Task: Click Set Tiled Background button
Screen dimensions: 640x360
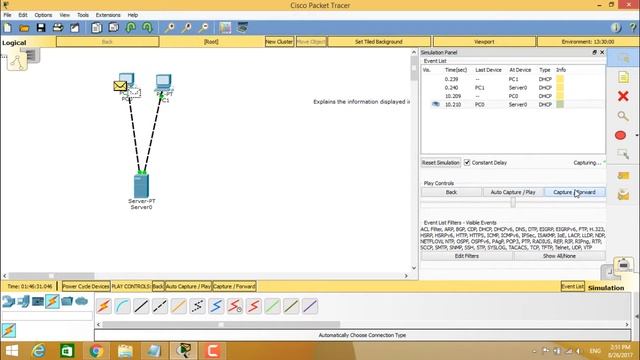Action: pyautogui.click(x=378, y=42)
